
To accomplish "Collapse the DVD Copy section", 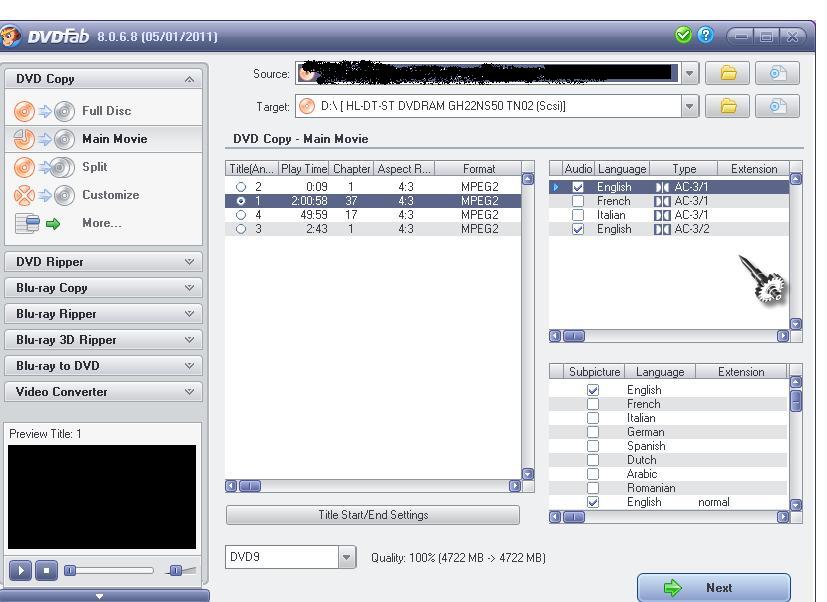I will [189, 79].
